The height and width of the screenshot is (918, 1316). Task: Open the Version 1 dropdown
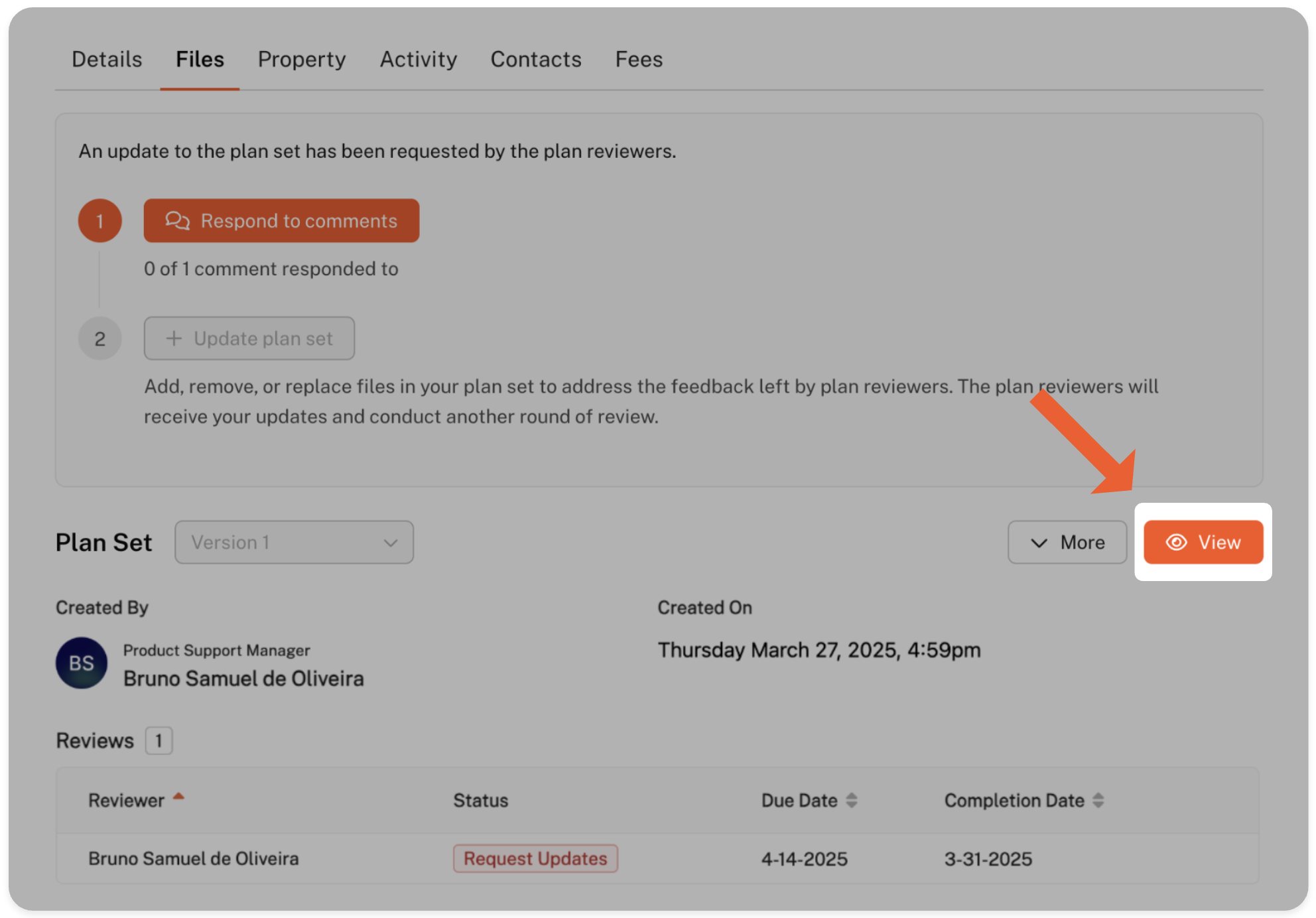[294, 542]
